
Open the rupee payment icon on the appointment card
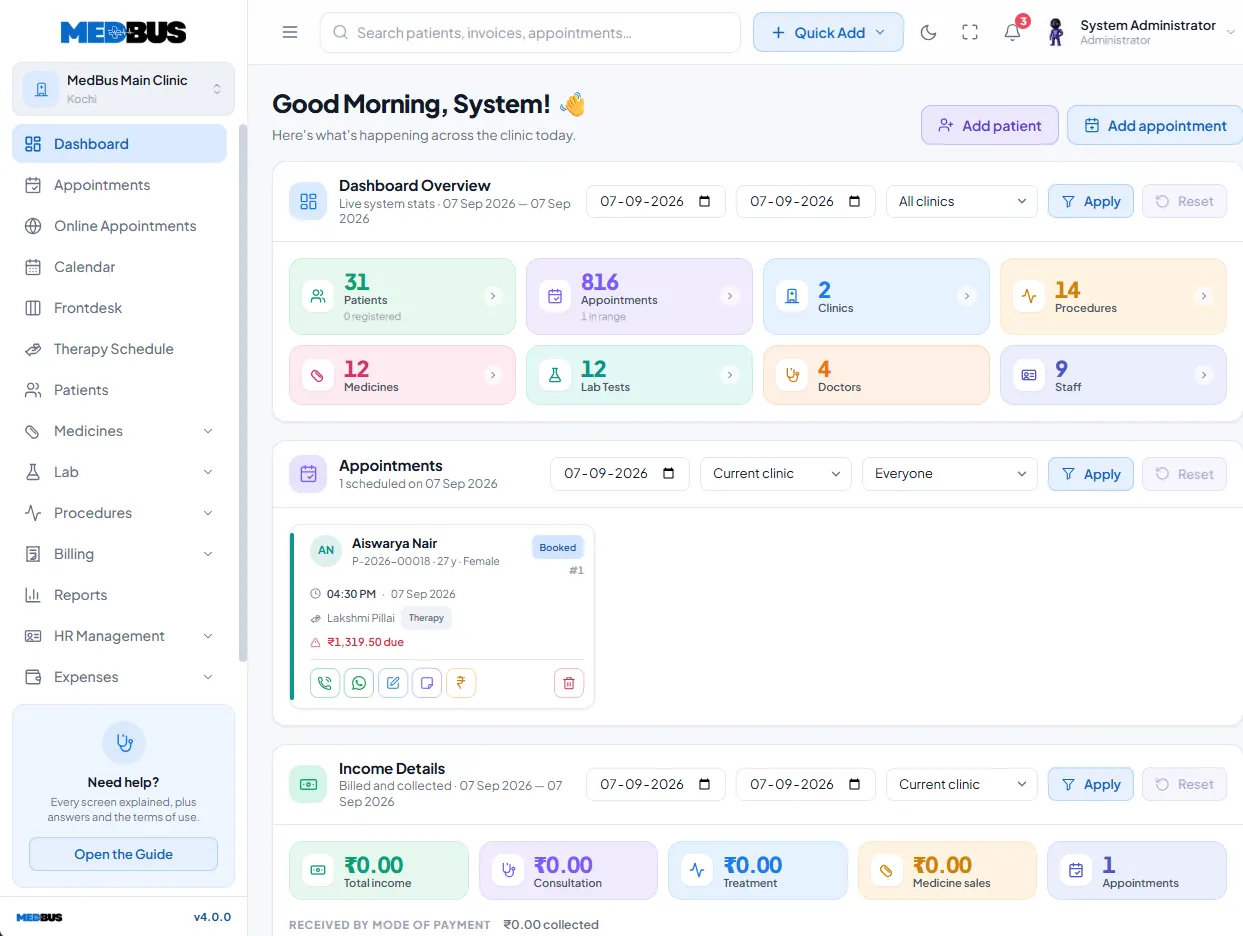click(461, 683)
